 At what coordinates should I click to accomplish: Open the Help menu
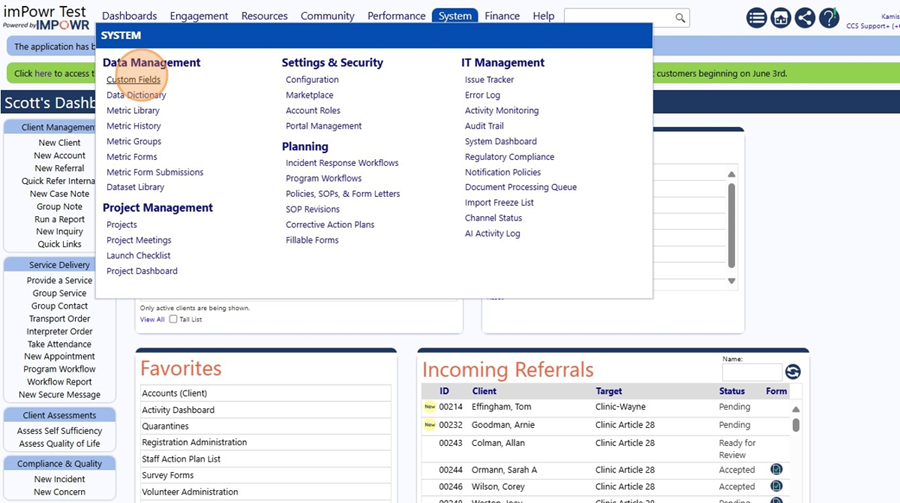click(x=544, y=16)
